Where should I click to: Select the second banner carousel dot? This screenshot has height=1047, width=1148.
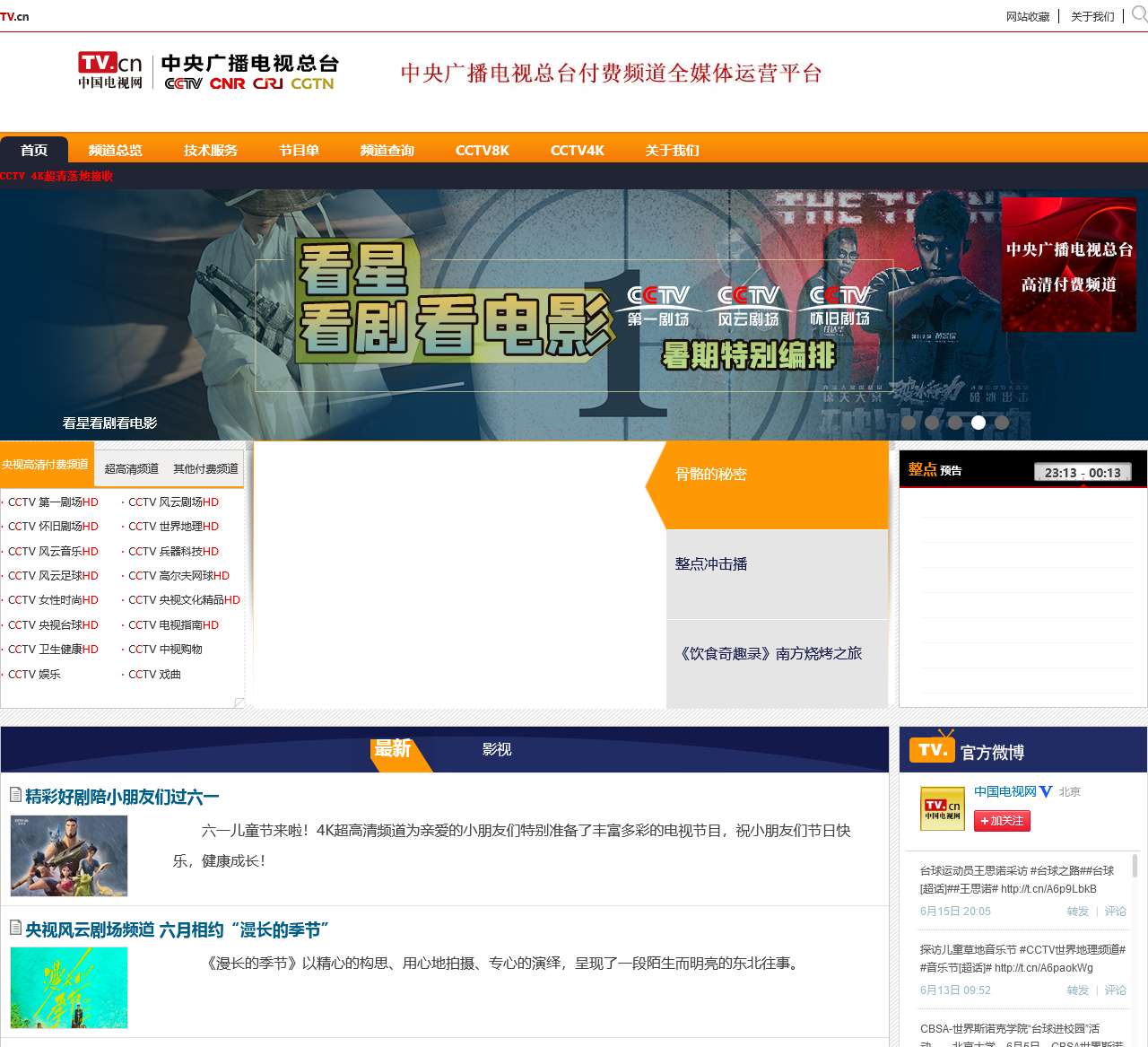pos(932,423)
